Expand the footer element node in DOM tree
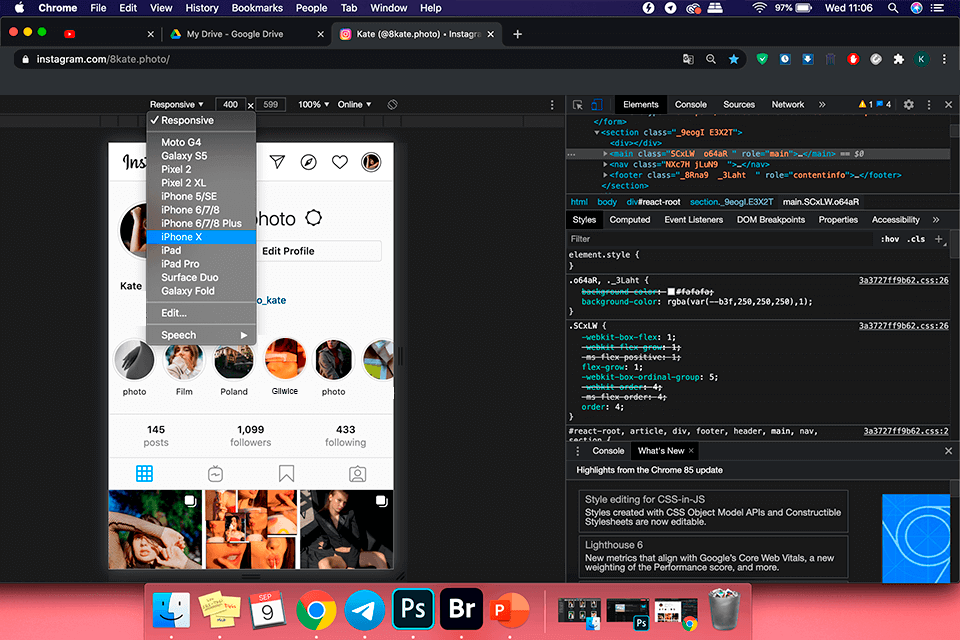The height and width of the screenshot is (640, 960). click(605, 175)
